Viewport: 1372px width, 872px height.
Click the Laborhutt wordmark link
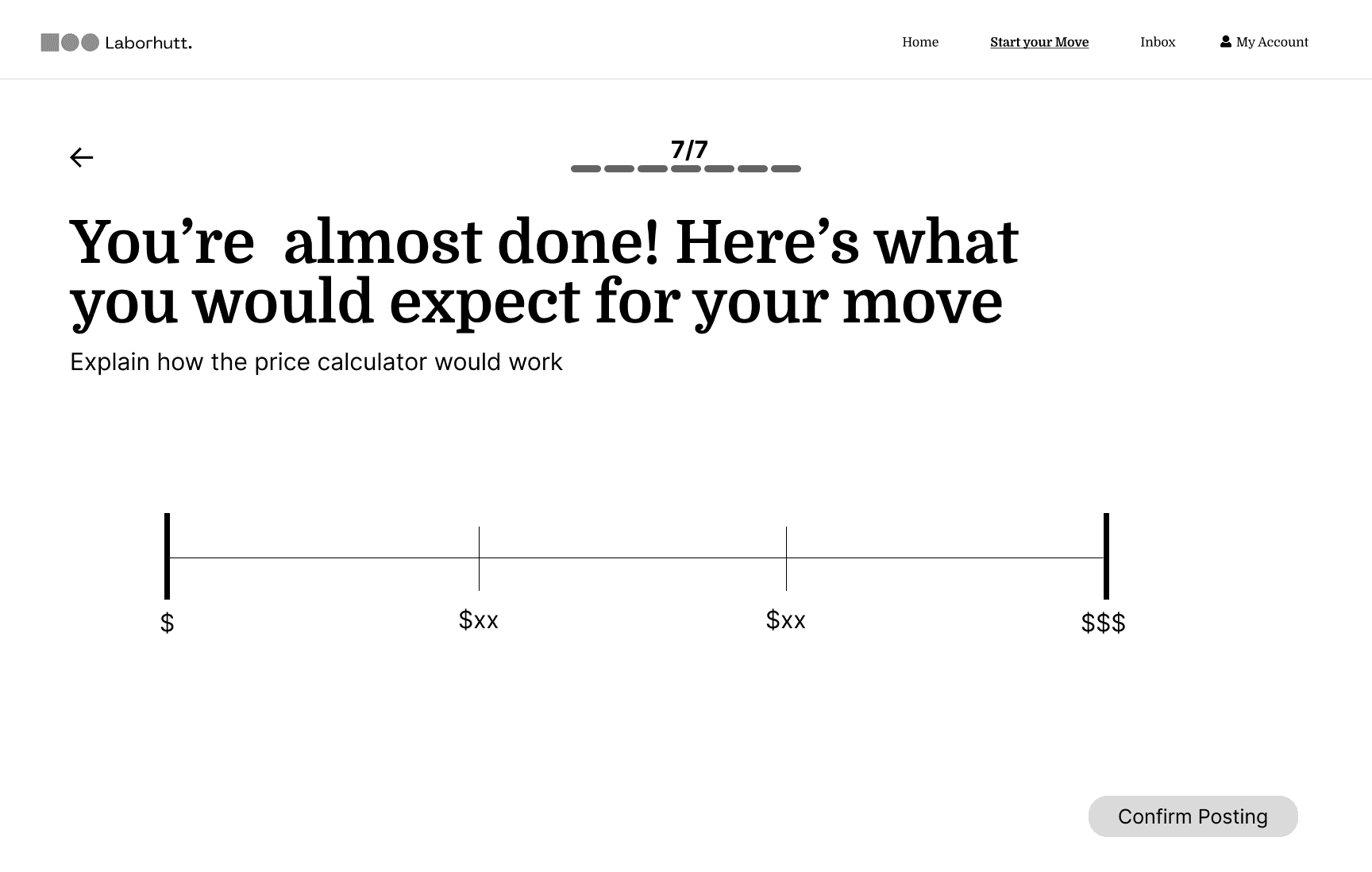(x=148, y=42)
